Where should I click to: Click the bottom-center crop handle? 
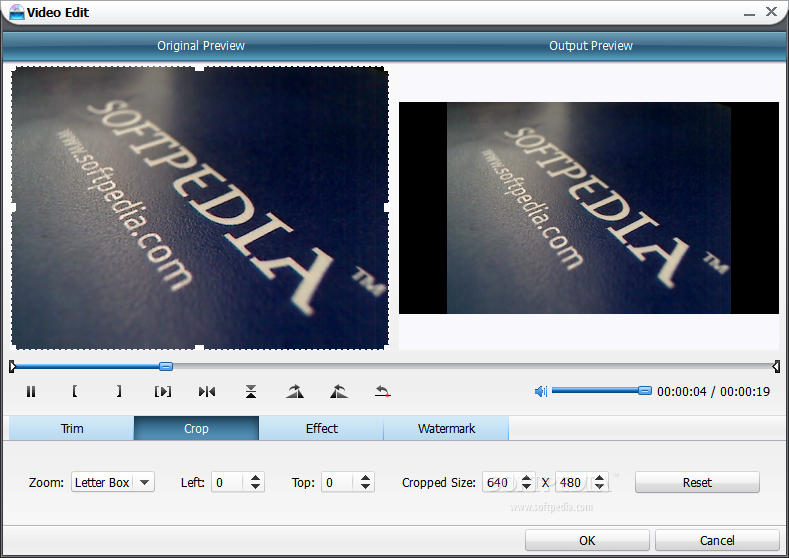[x=199, y=348]
